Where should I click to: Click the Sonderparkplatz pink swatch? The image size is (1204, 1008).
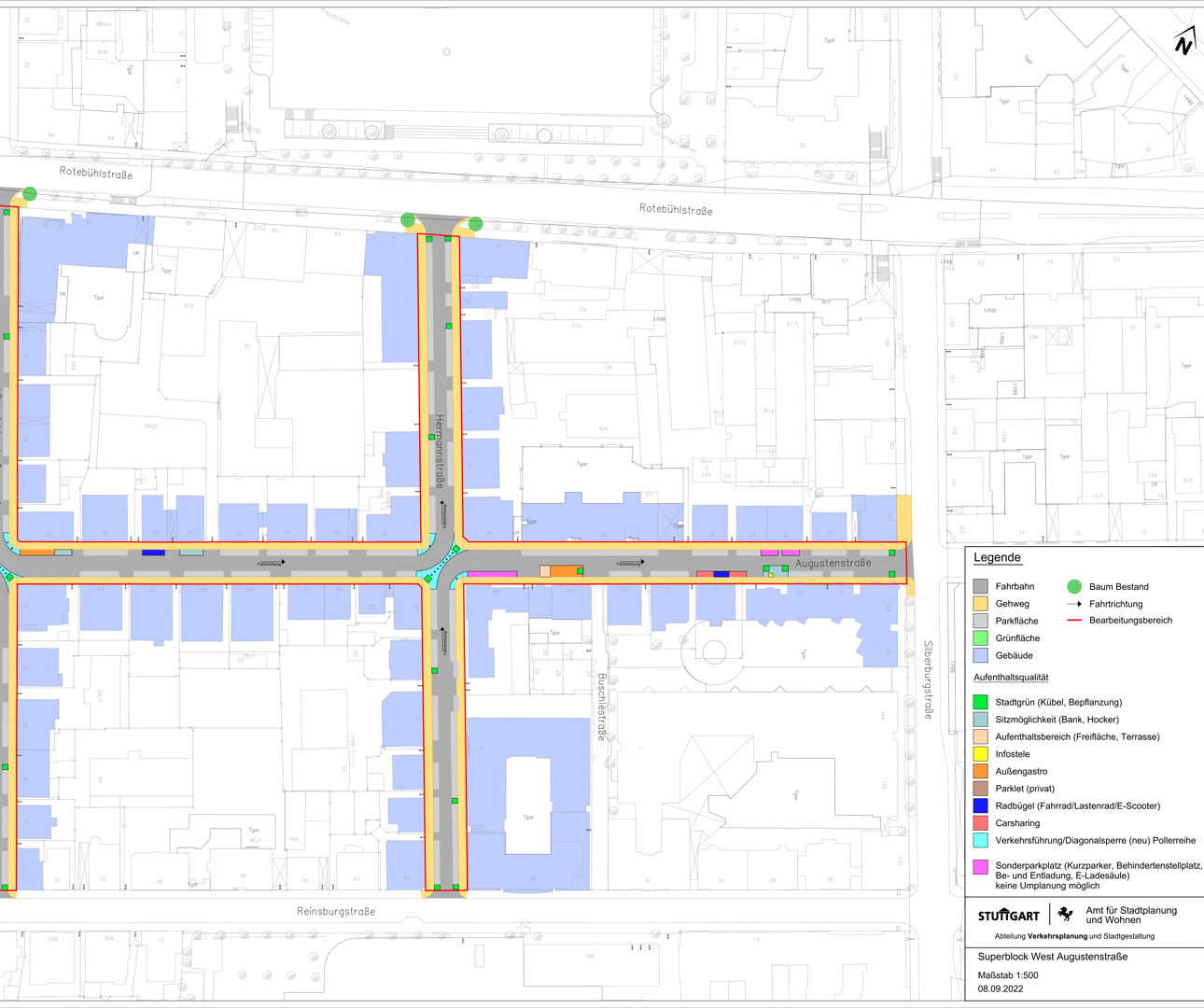click(981, 869)
